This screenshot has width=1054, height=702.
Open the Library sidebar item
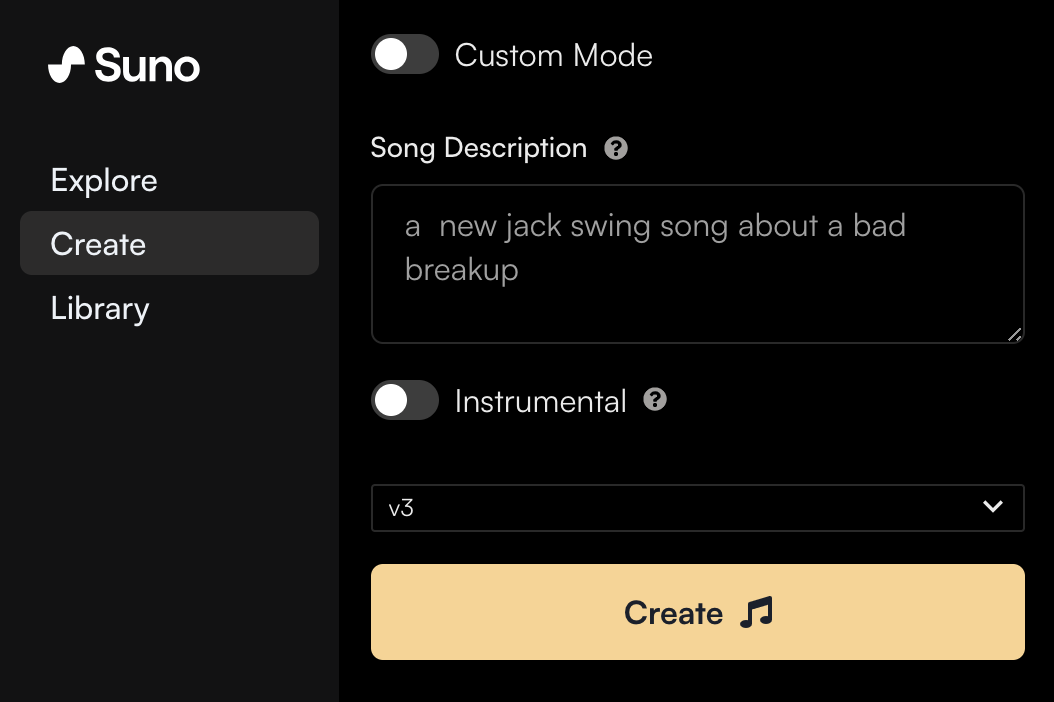click(100, 309)
